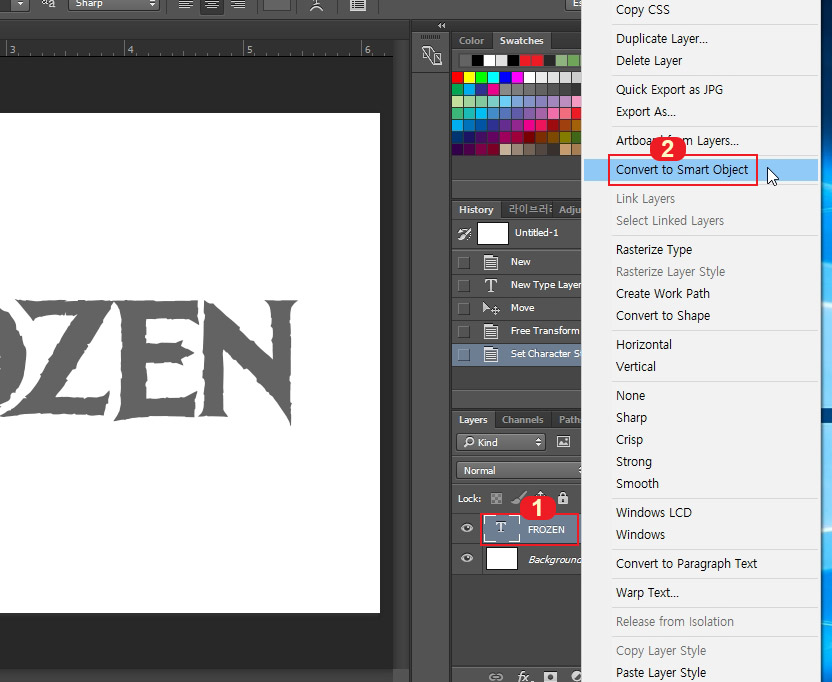The height and width of the screenshot is (682, 832).
Task: Set history brush source to New Type Layer
Action: click(x=464, y=286)
